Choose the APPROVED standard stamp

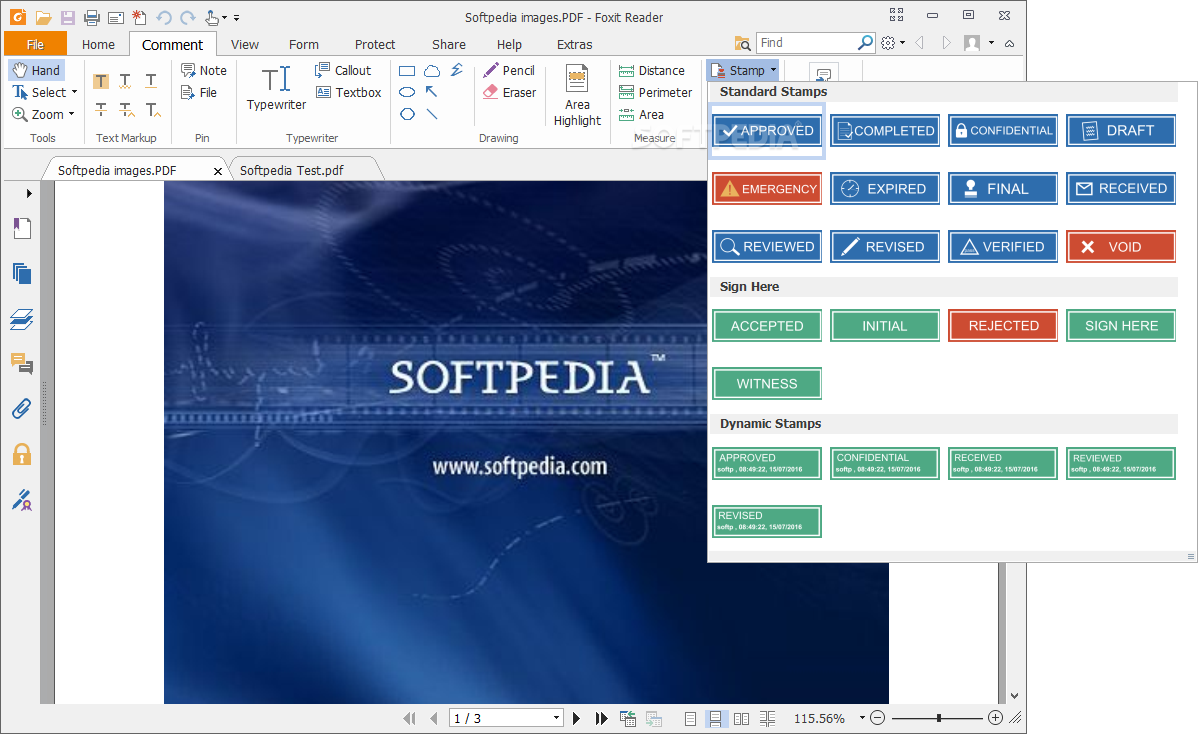[767, 131]
